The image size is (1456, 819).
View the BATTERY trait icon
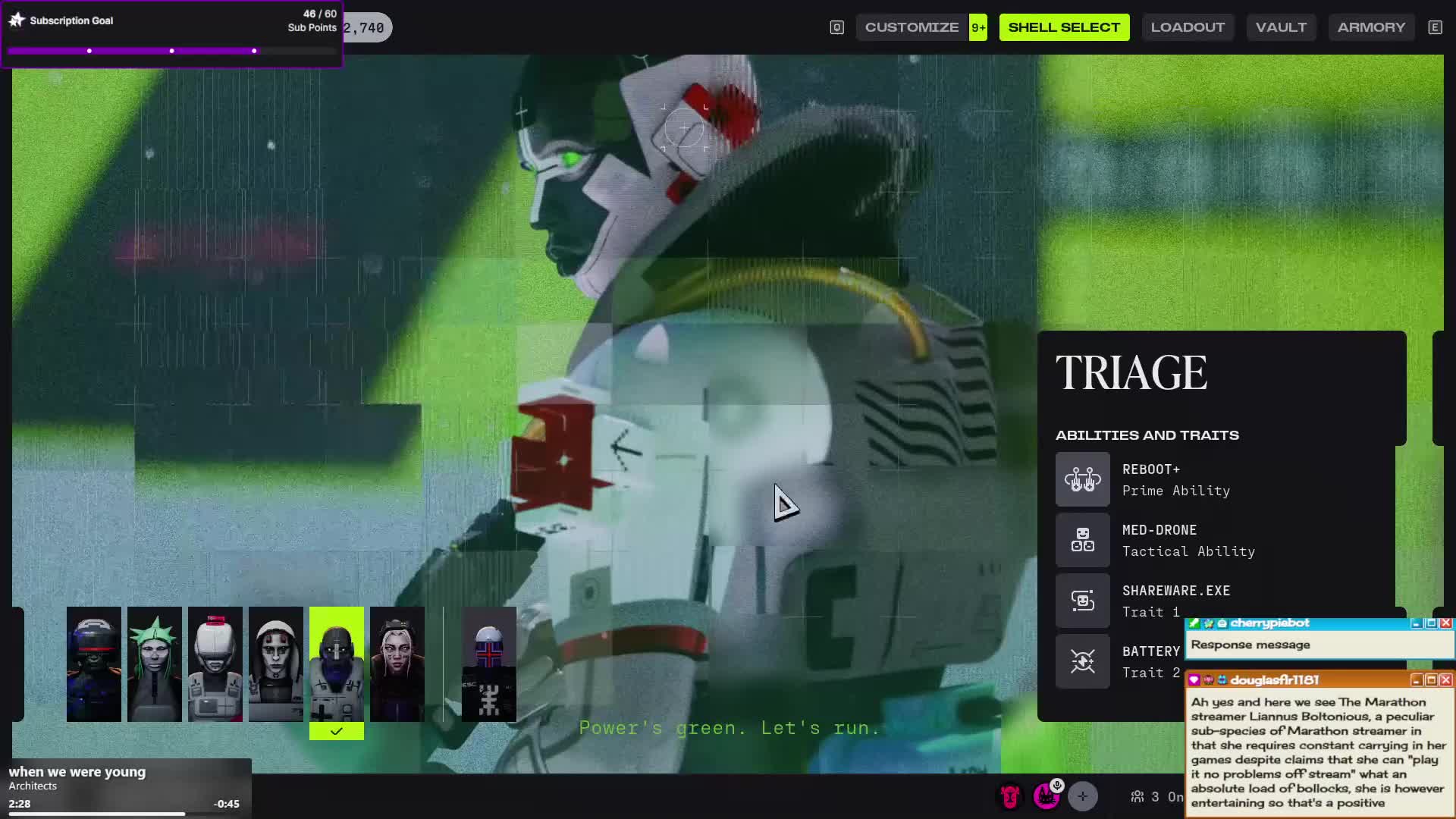click(x=1082, y=661)
